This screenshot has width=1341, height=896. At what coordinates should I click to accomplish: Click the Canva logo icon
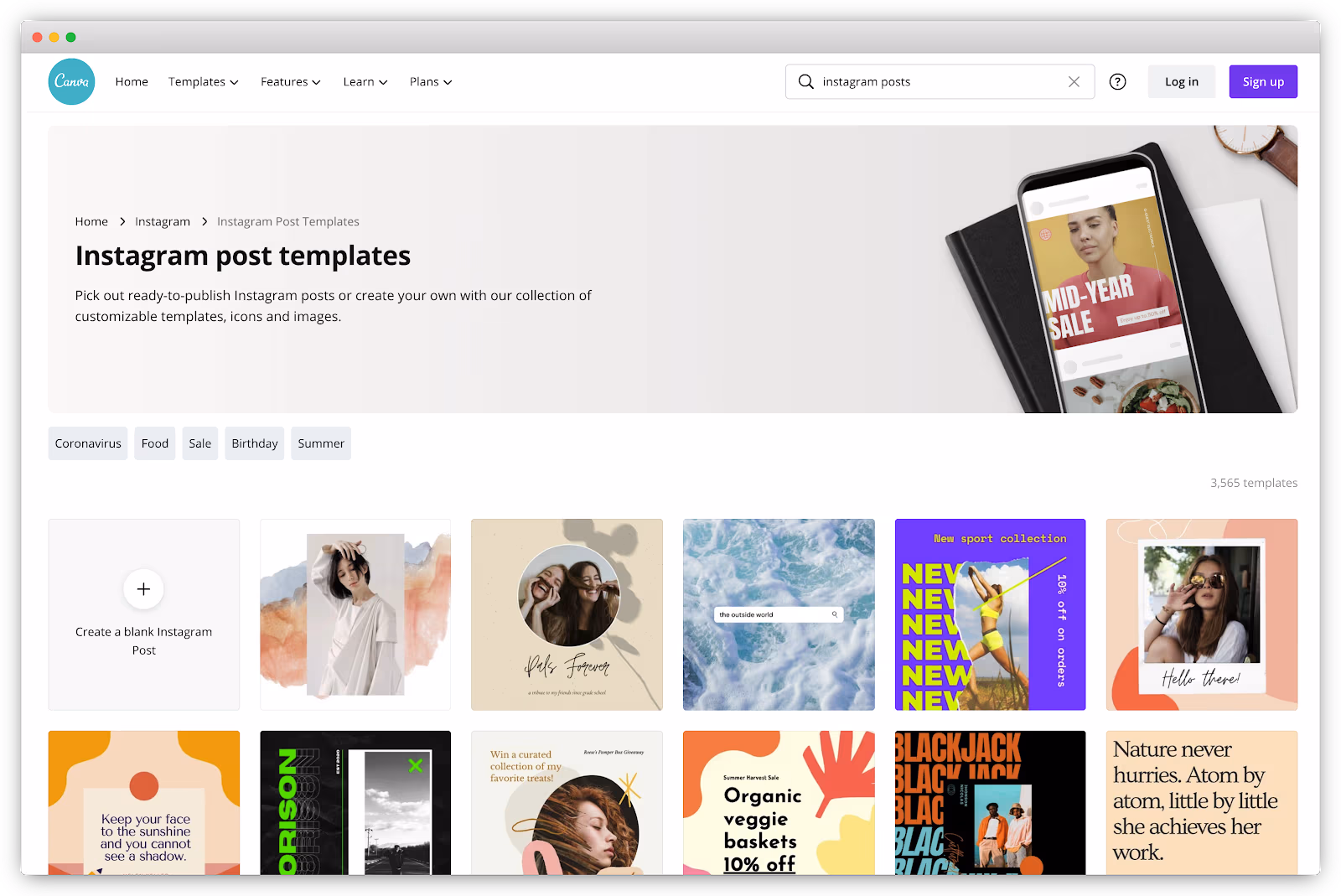(x=71, y=81)
